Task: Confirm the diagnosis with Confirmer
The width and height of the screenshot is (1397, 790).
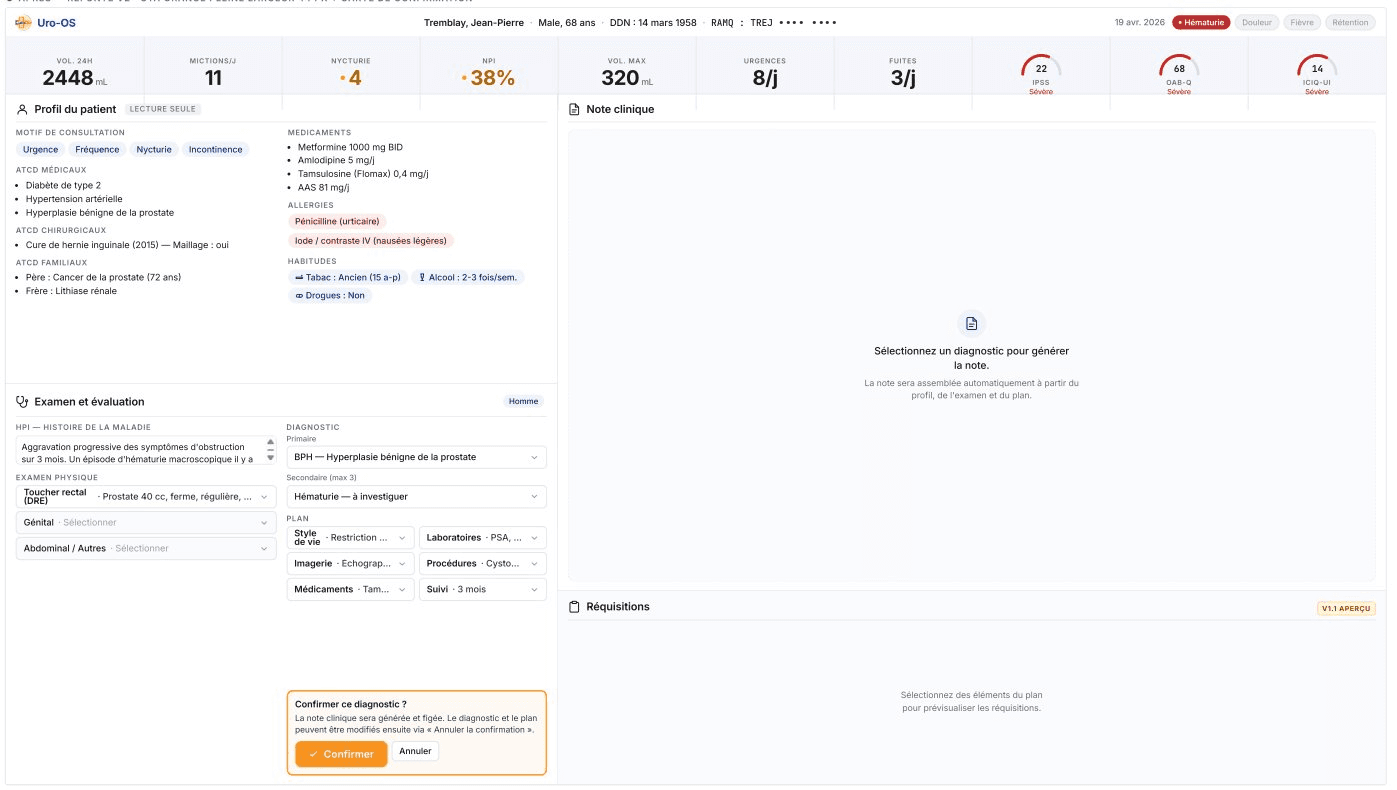Action: (x=341, y=754)
